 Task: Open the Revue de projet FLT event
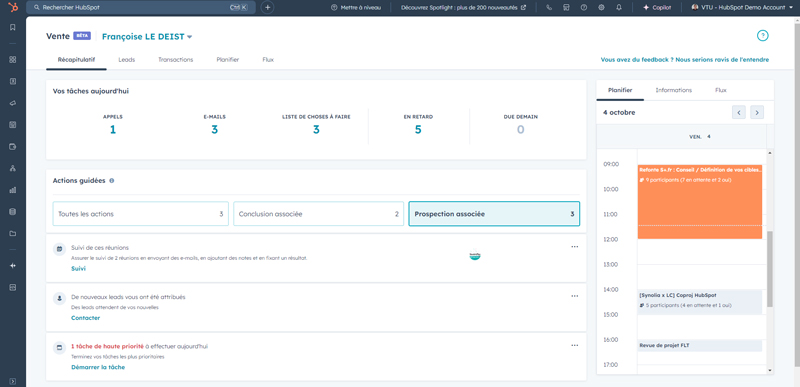pyautogui.click(x=699, y=346)
